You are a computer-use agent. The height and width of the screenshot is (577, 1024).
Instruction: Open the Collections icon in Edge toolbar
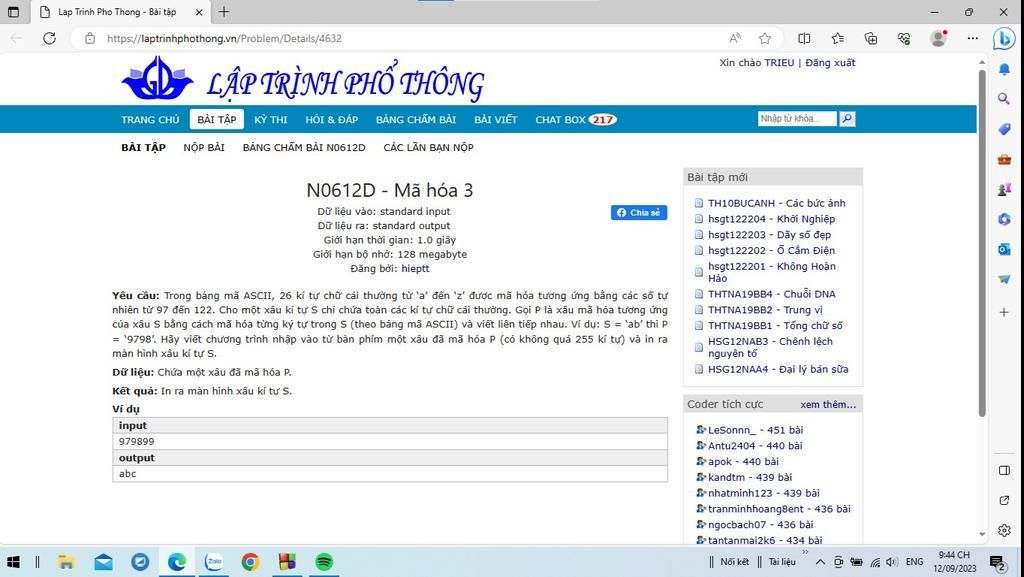[x=870, y=38]
